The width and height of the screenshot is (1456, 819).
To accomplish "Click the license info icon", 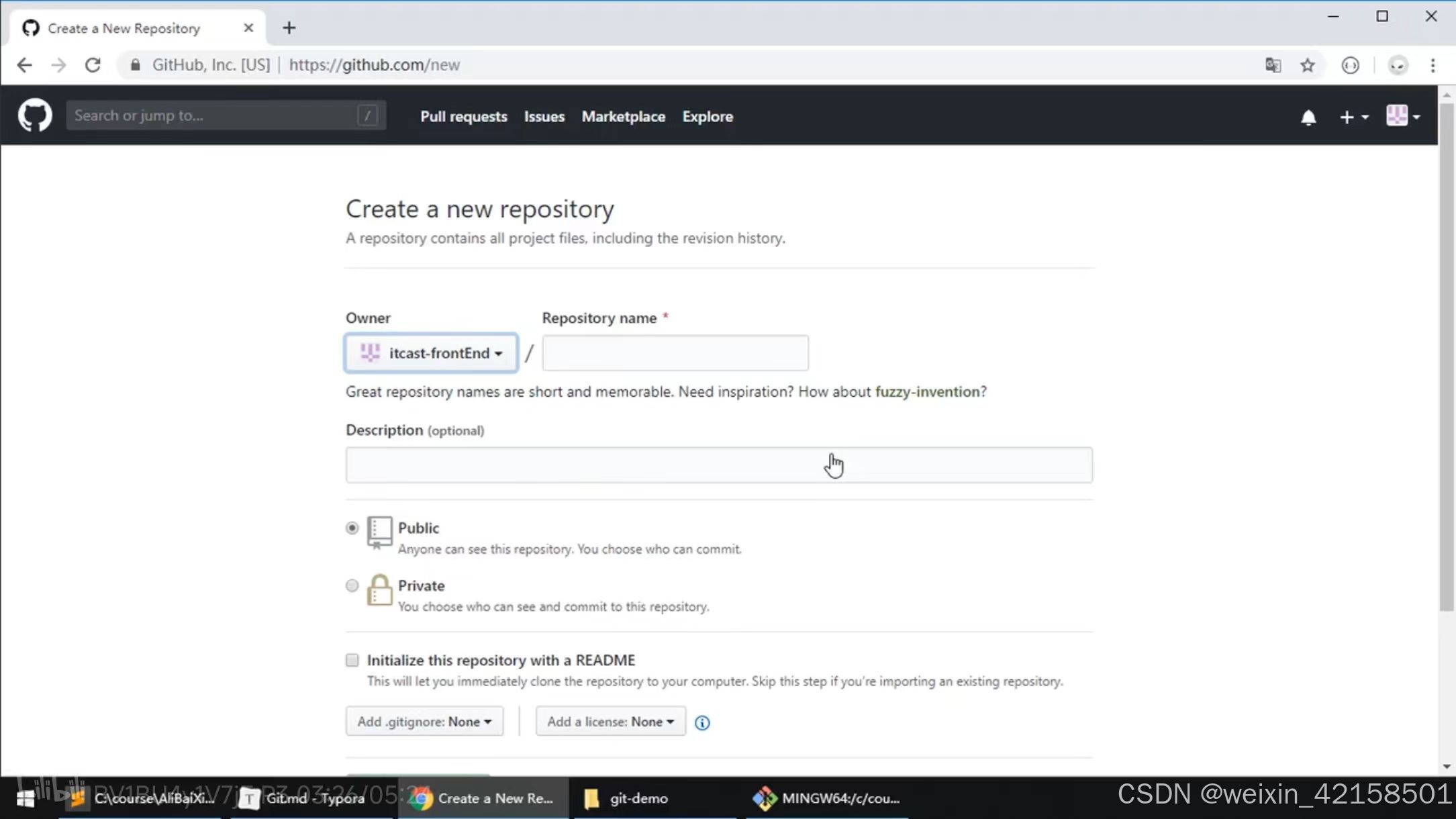I will pos(702,722).
